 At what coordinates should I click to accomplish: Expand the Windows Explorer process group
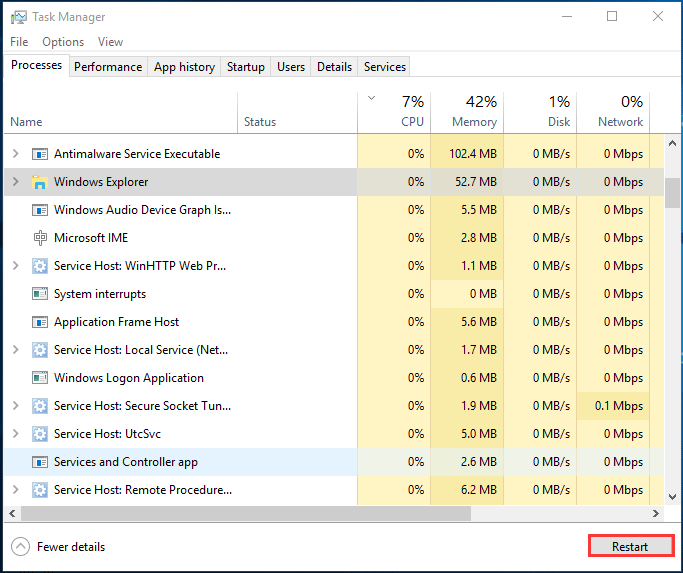16,182
